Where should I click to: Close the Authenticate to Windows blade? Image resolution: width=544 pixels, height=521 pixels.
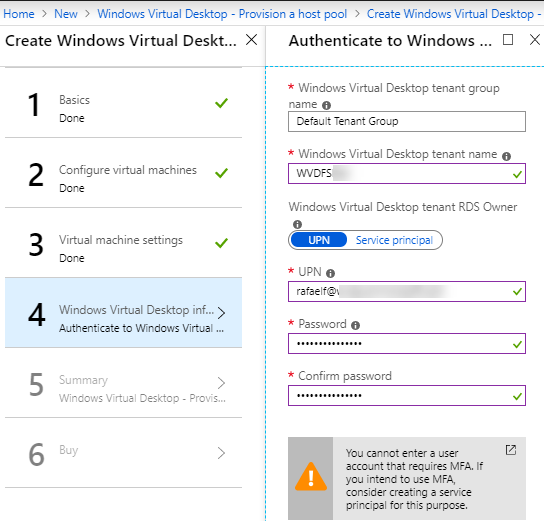click(x=535, y=40)
